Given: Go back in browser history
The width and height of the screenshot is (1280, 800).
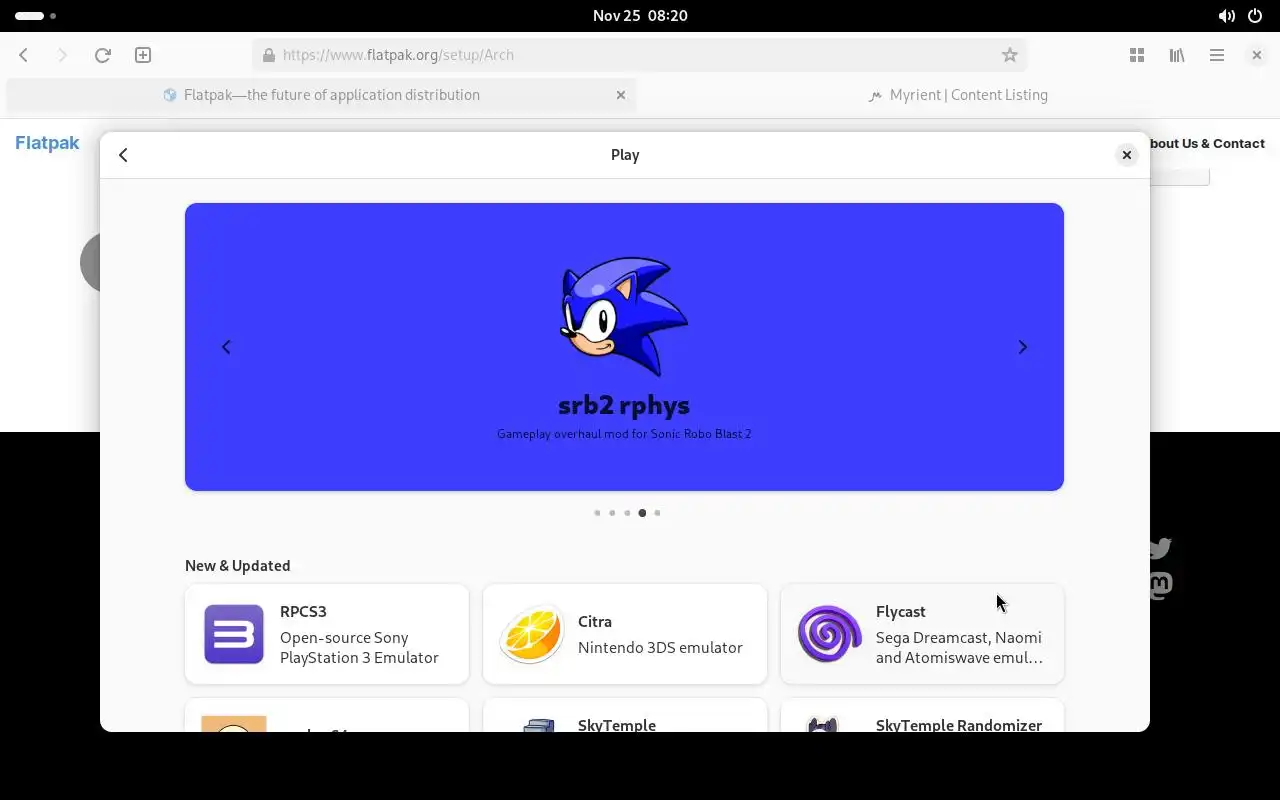Looking at the screenshot, I should (24, 55).
